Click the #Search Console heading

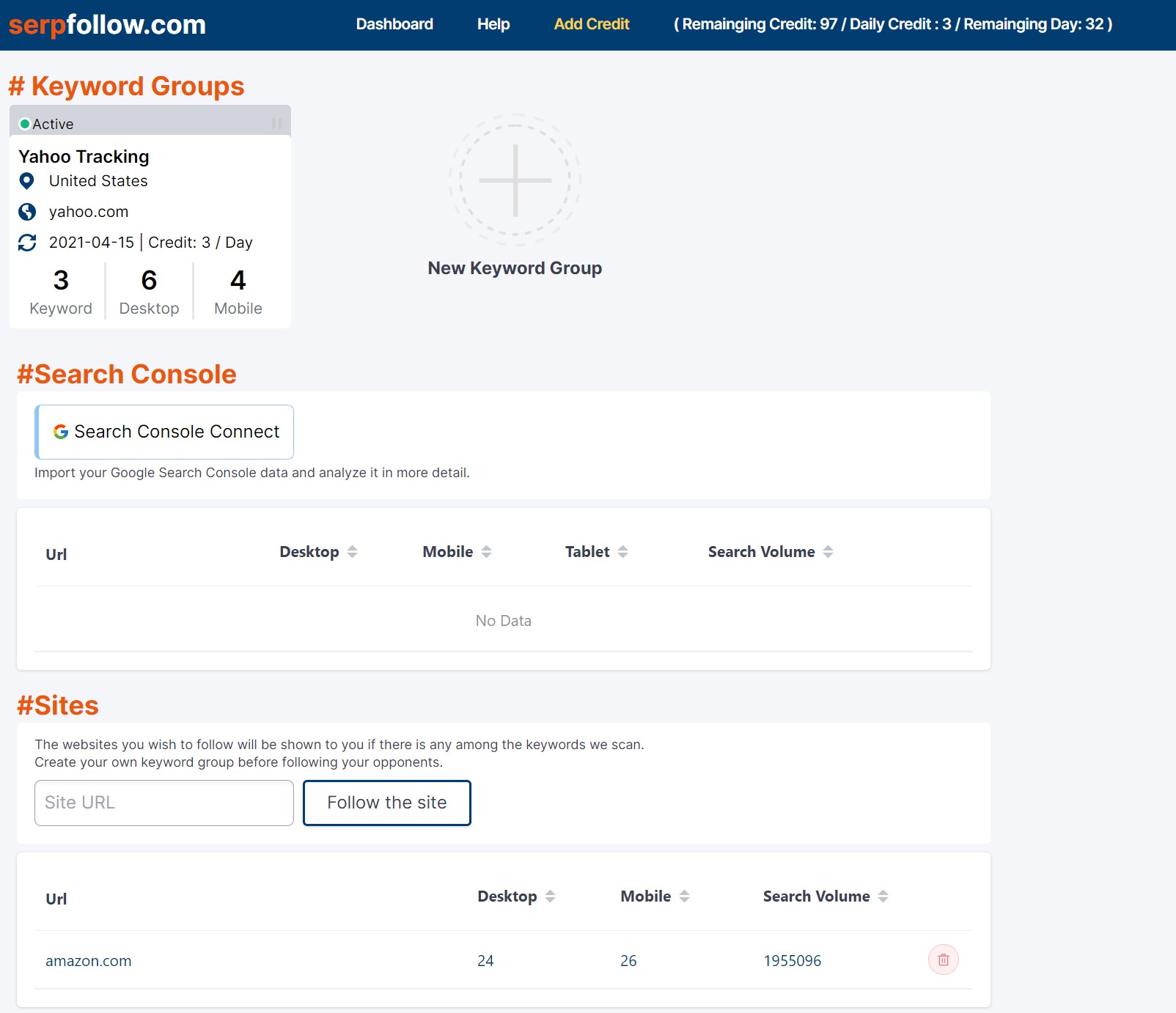pos(127,375)
